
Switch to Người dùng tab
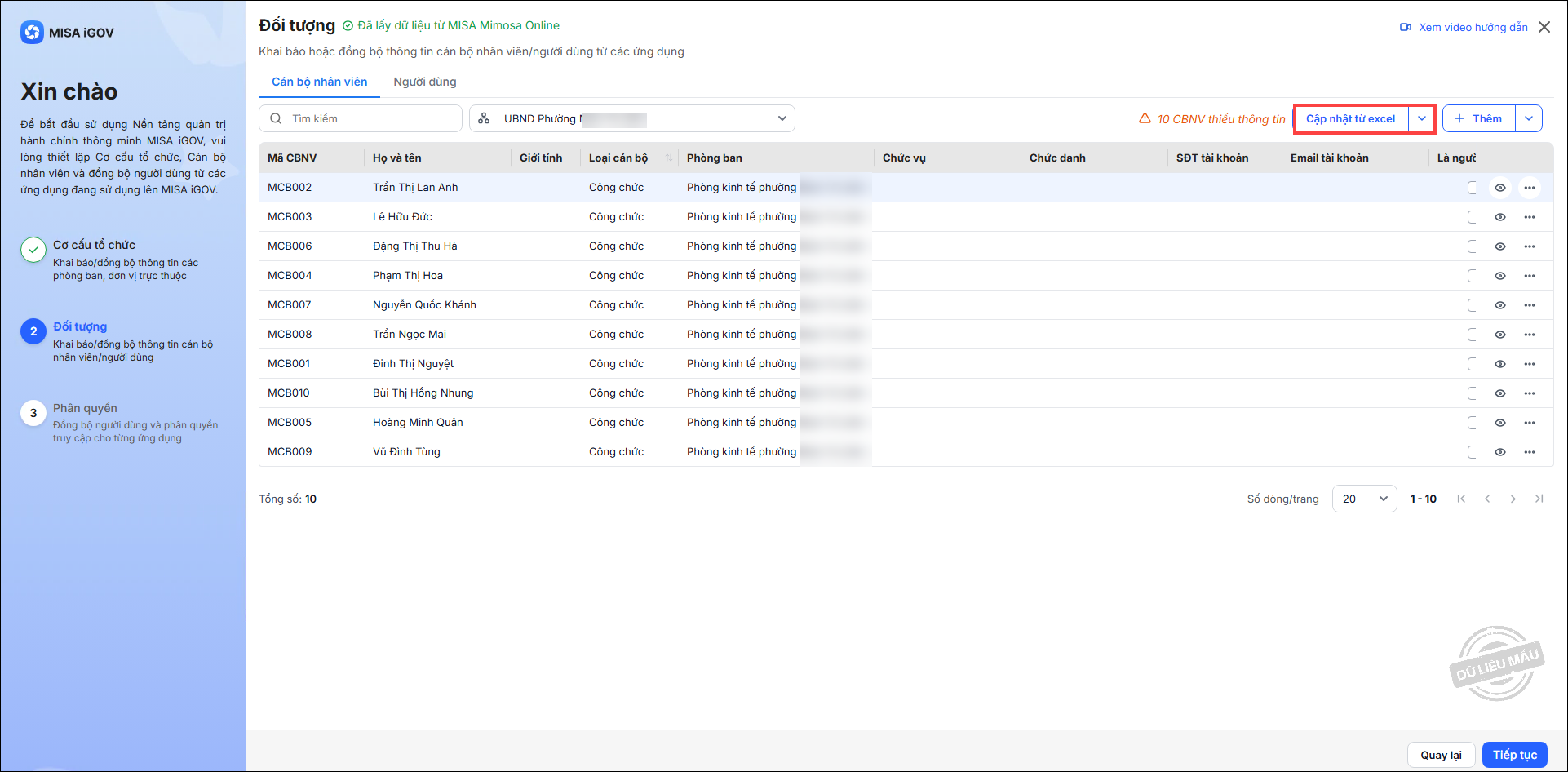[425, 82]
